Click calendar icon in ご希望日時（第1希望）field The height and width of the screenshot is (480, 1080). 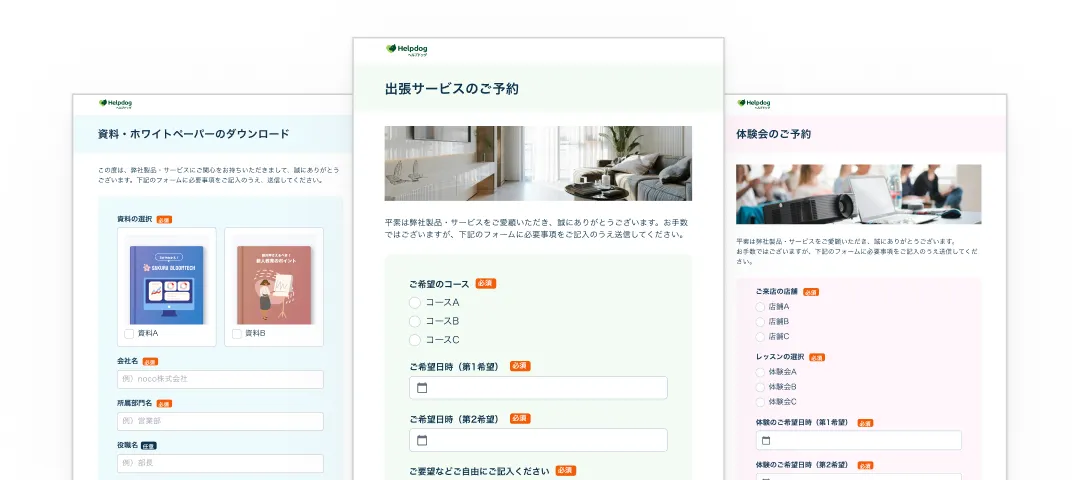click(x=422, y=388)
